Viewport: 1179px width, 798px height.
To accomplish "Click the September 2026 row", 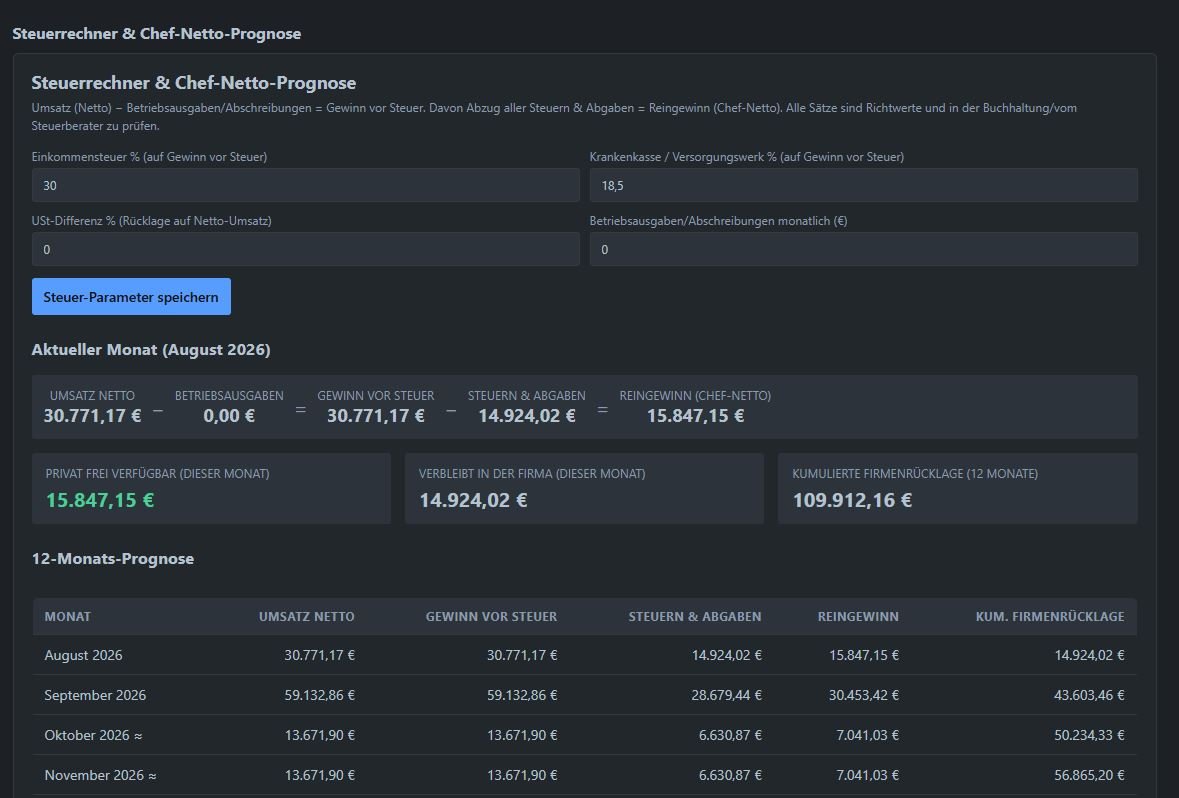I will (x=584, y=695).
